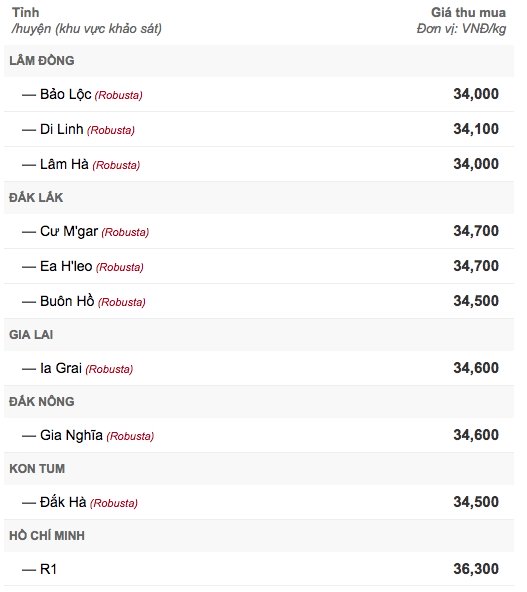Select the Lâm Hà Robusta entry

tap(259, 164)
